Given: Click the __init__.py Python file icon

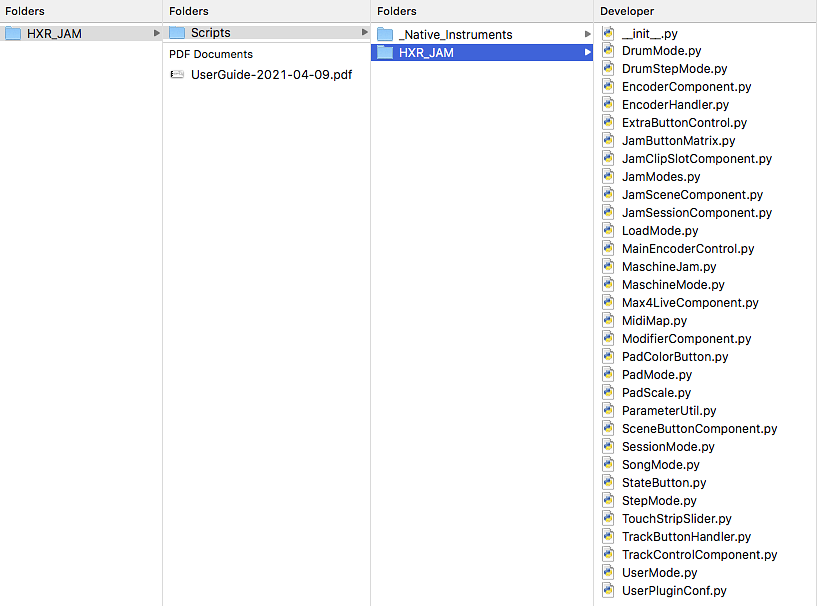Looking at the screenshot, I should (608, 33).
